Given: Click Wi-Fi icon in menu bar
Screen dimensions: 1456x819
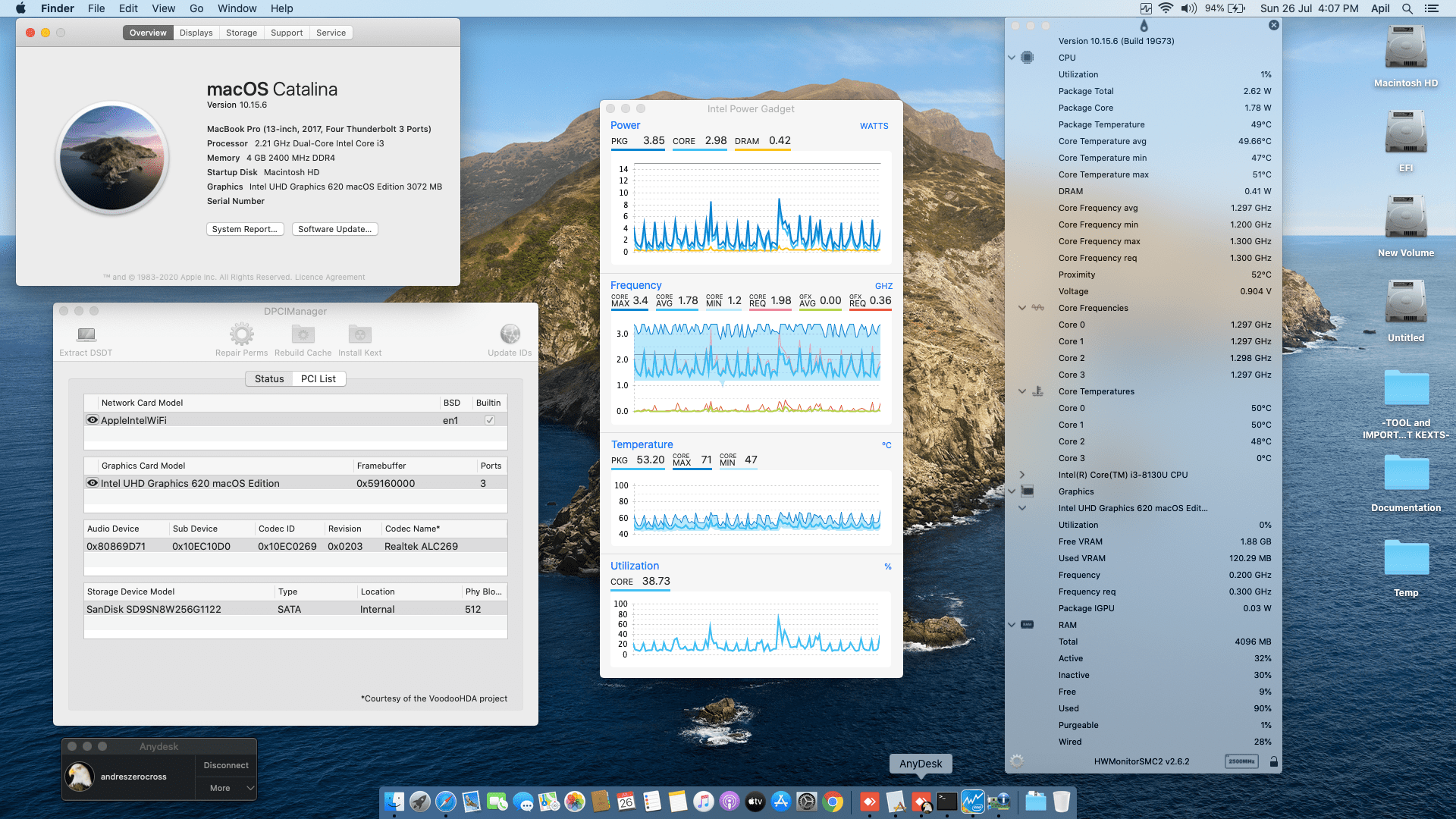Looking at the screenshot, I should pyautogui.click(x=1166, y=8).
